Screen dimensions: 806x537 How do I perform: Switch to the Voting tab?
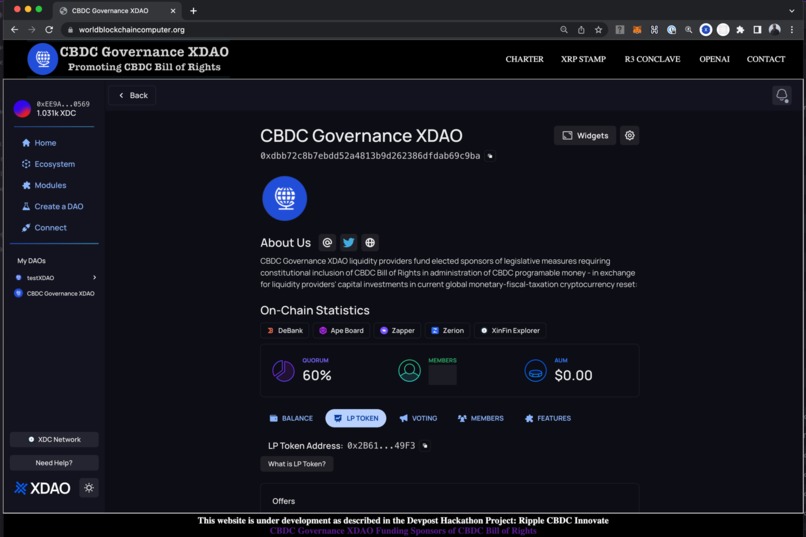point(418,418)
